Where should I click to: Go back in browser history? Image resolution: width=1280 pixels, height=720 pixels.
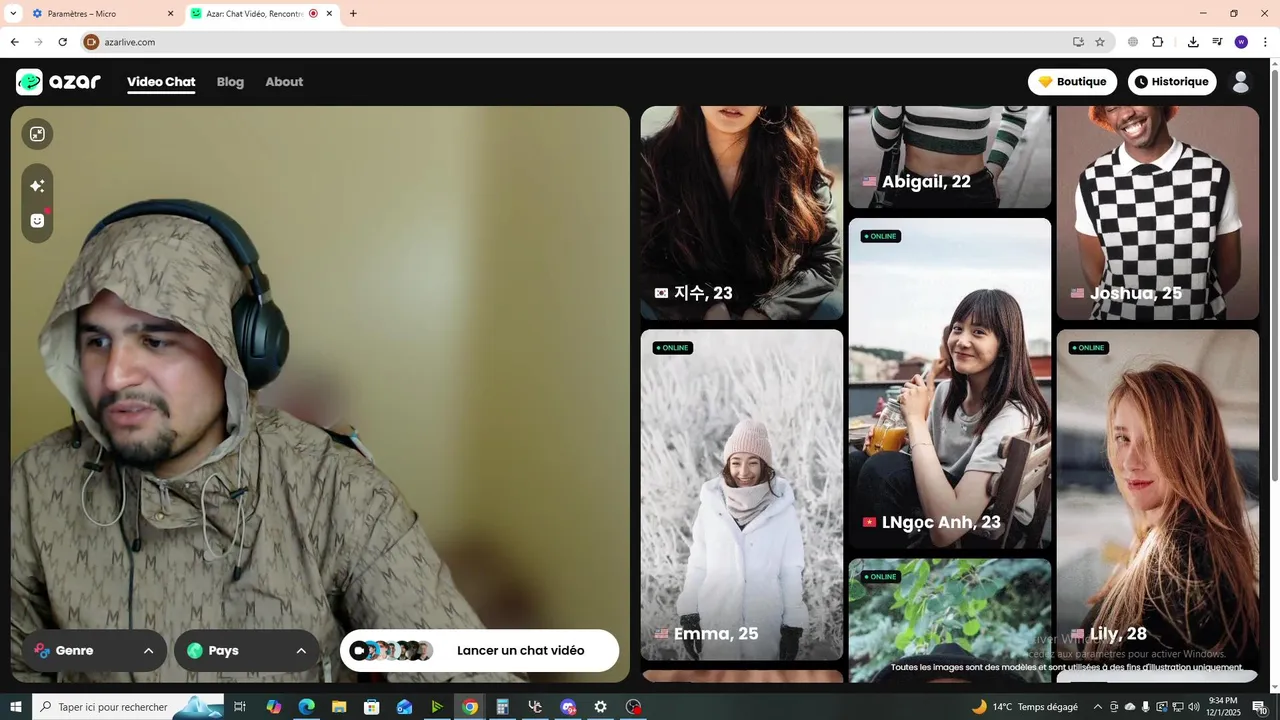click(14, 42)
